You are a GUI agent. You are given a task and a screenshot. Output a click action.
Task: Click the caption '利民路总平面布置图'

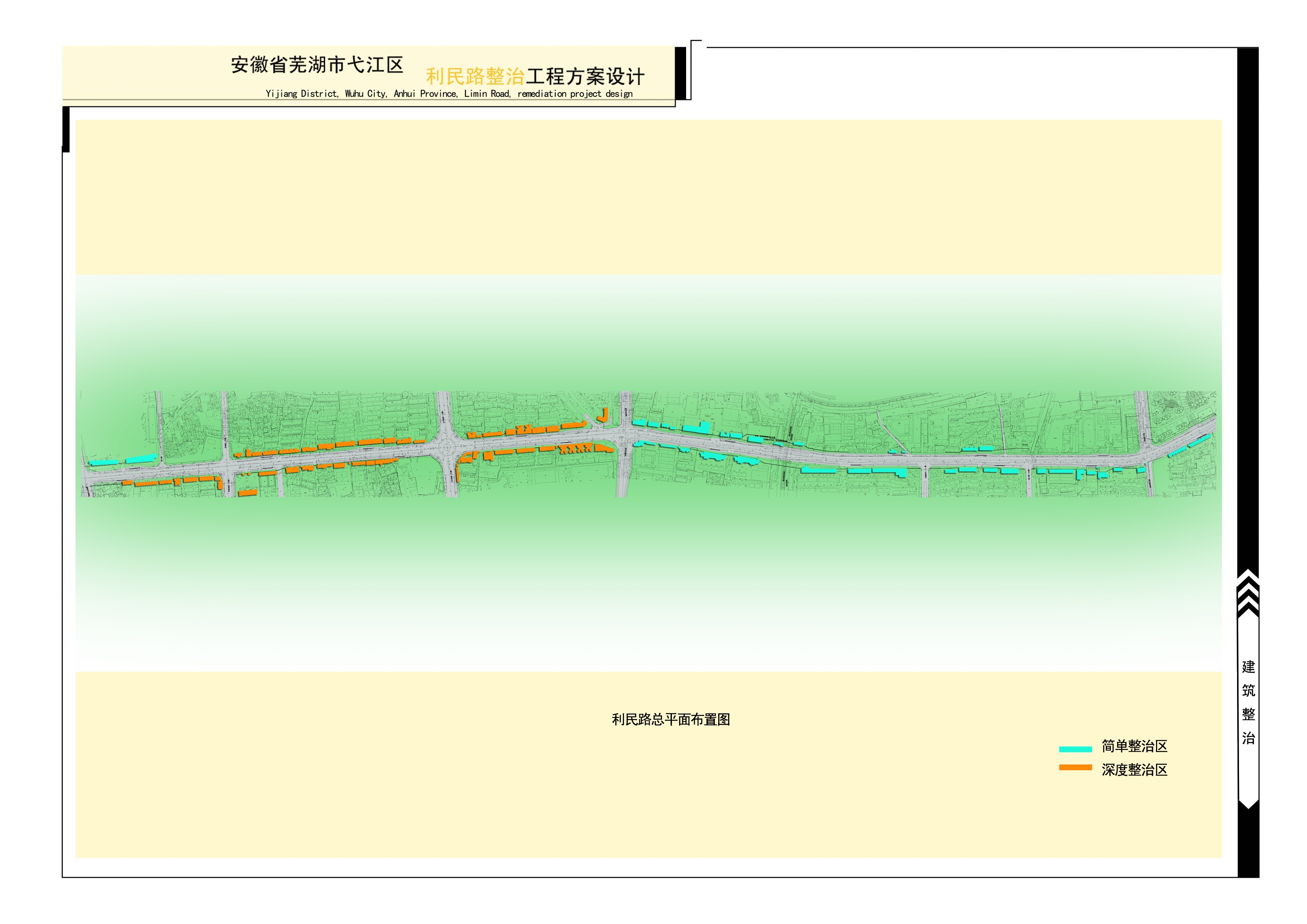point(671,720)
